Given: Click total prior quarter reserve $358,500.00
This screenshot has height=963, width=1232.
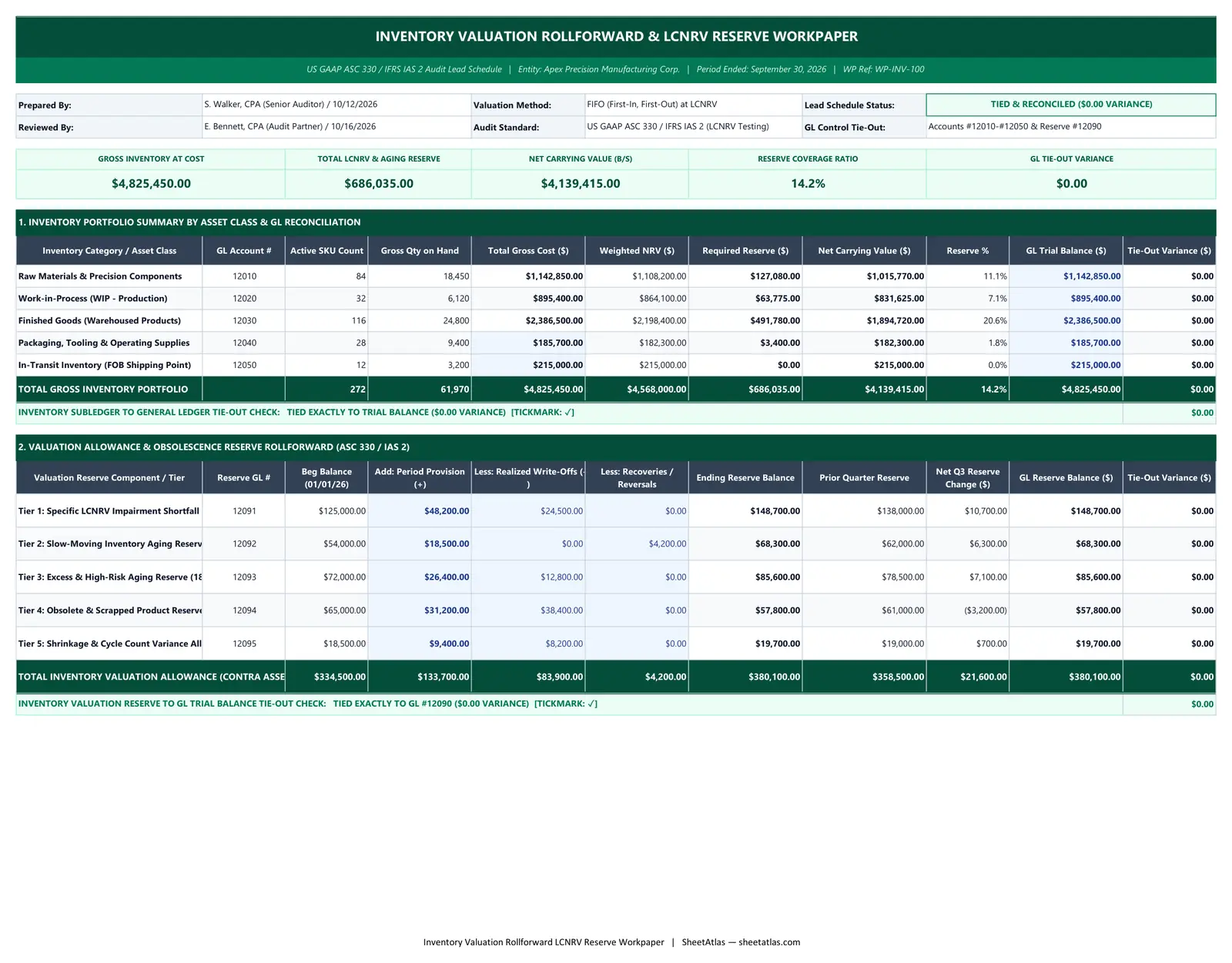Looking at the screenshot, I should tap(864, 677).
